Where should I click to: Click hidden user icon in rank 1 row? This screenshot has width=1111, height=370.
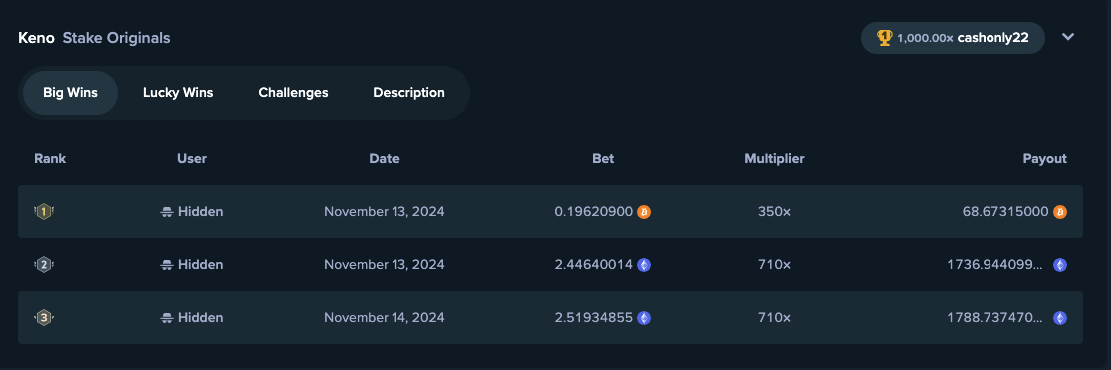167,211
